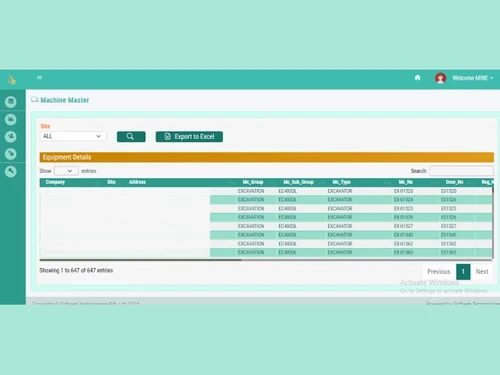Open the wrench maintenance sidebar icon

click(x=11, y=171)
